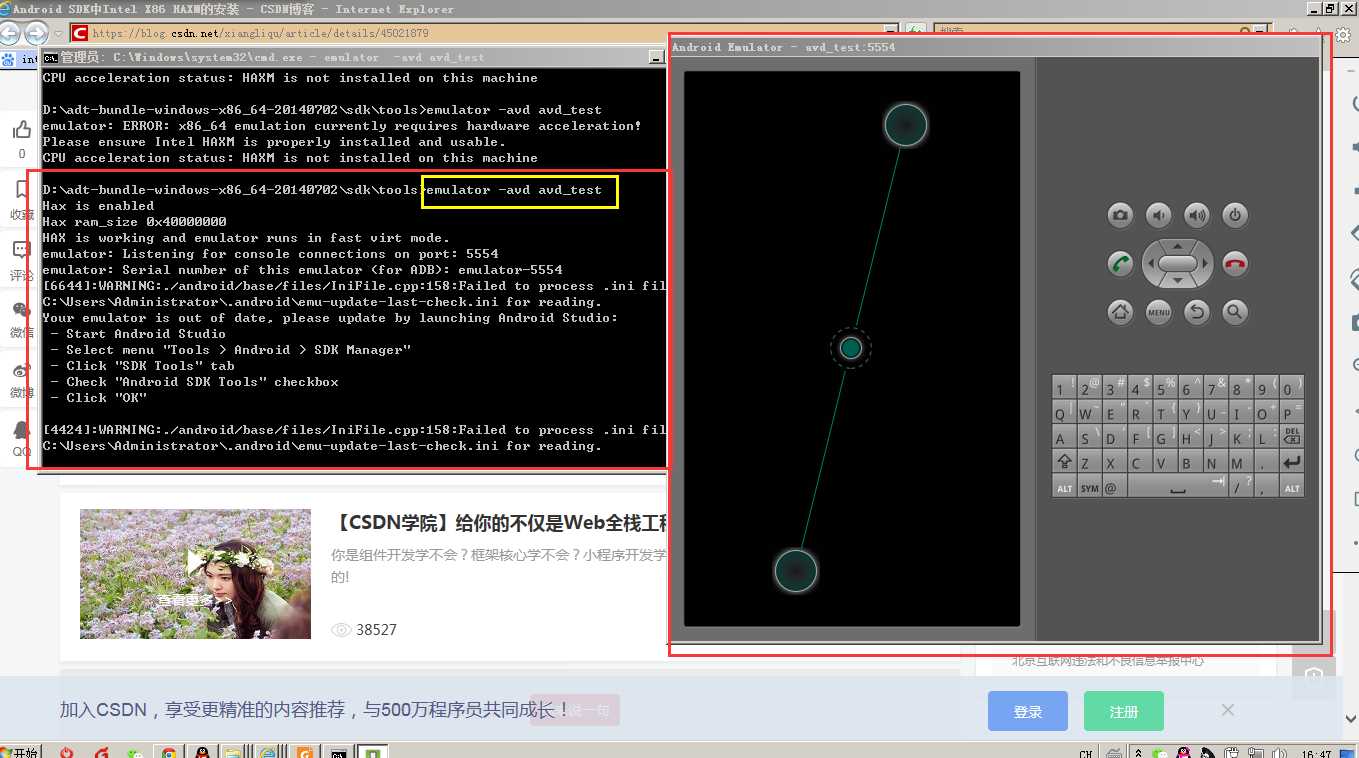Click the Internet Explorer back button
1359x758 pixels.
coord(11,33)
